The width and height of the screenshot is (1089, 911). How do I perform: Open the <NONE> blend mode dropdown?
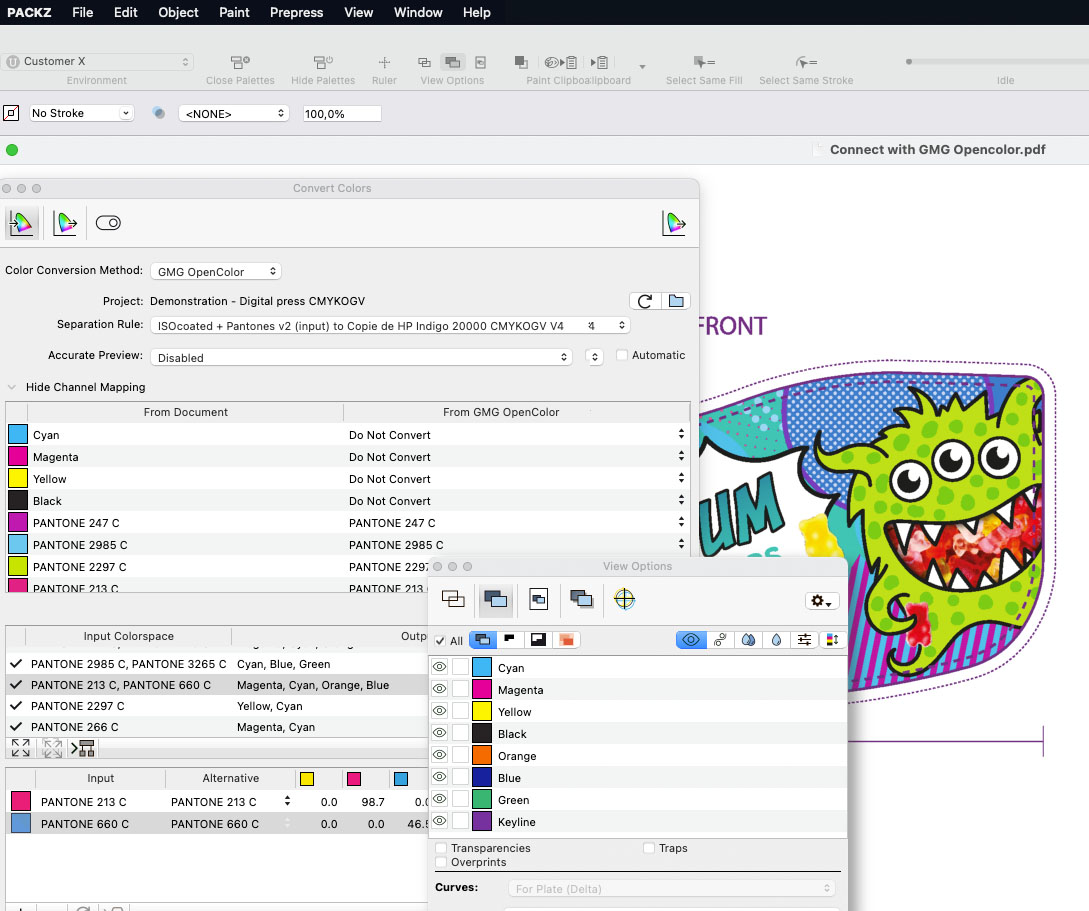(x=234, y=113)
